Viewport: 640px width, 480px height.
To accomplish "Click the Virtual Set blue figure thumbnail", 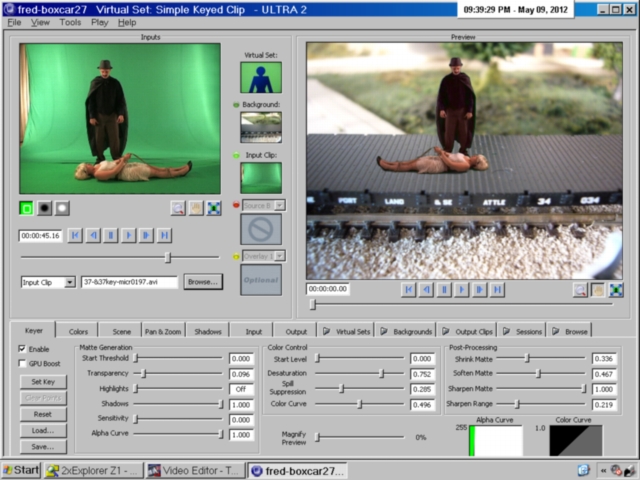I will (261, 78).
